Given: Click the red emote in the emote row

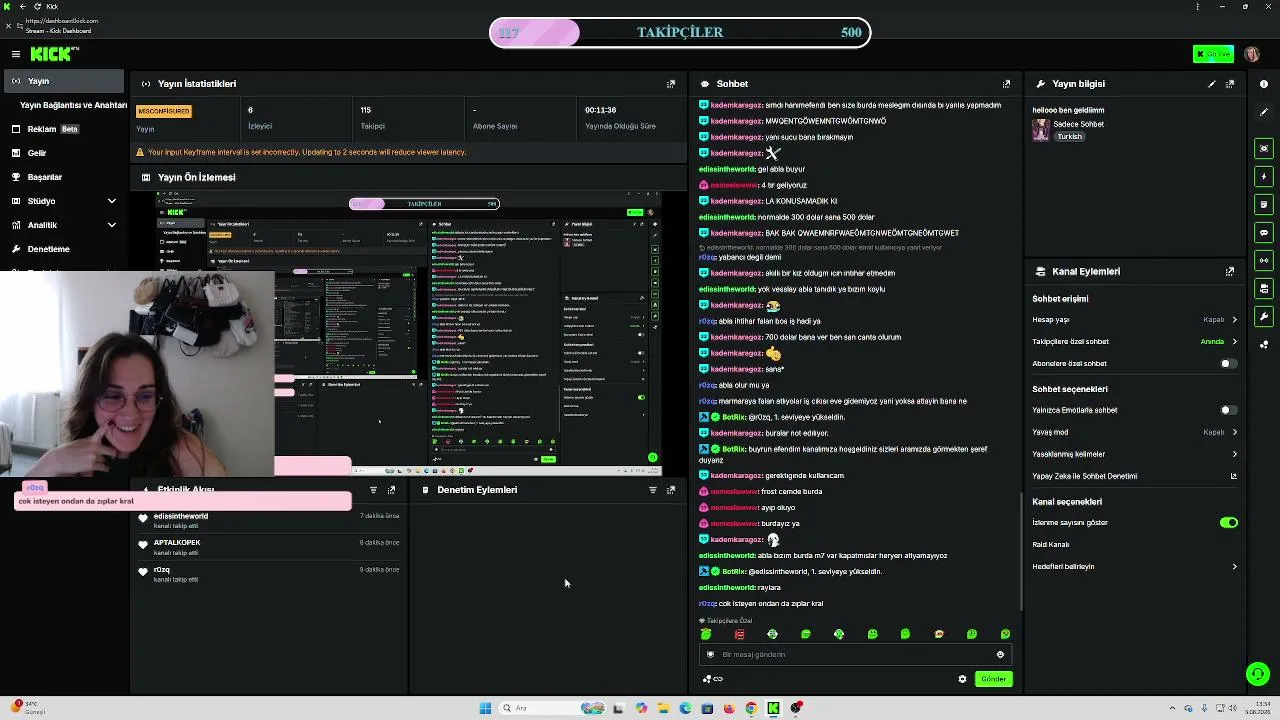Looking at the screenshot, I should pos(739,634).
